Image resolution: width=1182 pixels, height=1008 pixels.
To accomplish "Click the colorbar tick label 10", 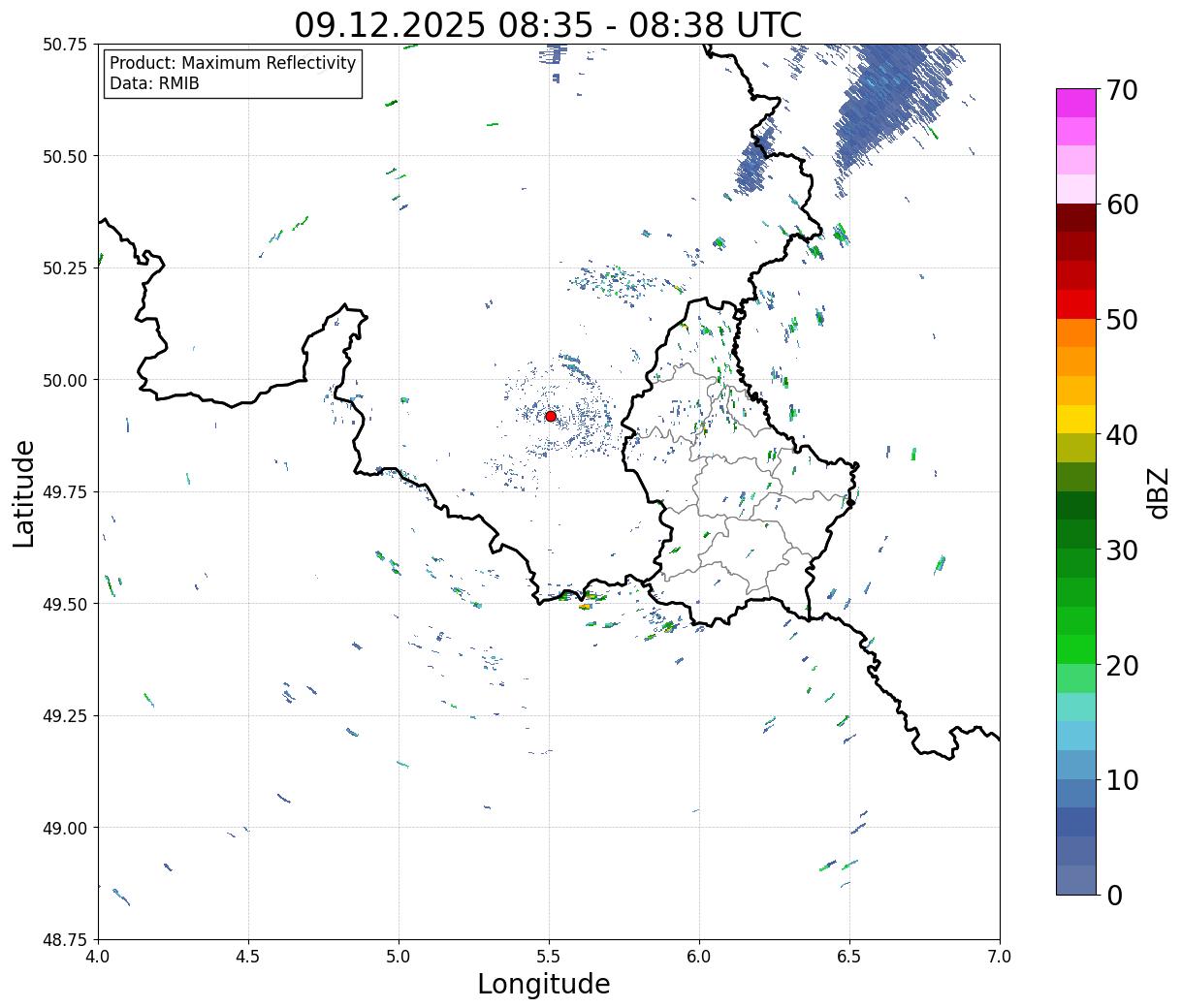I will coord(1122,779).
